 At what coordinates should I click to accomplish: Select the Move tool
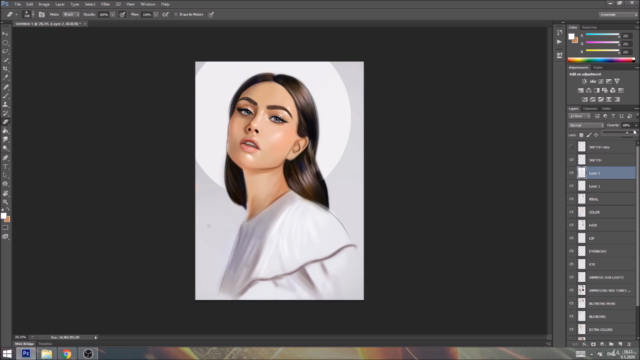[5, 34]
